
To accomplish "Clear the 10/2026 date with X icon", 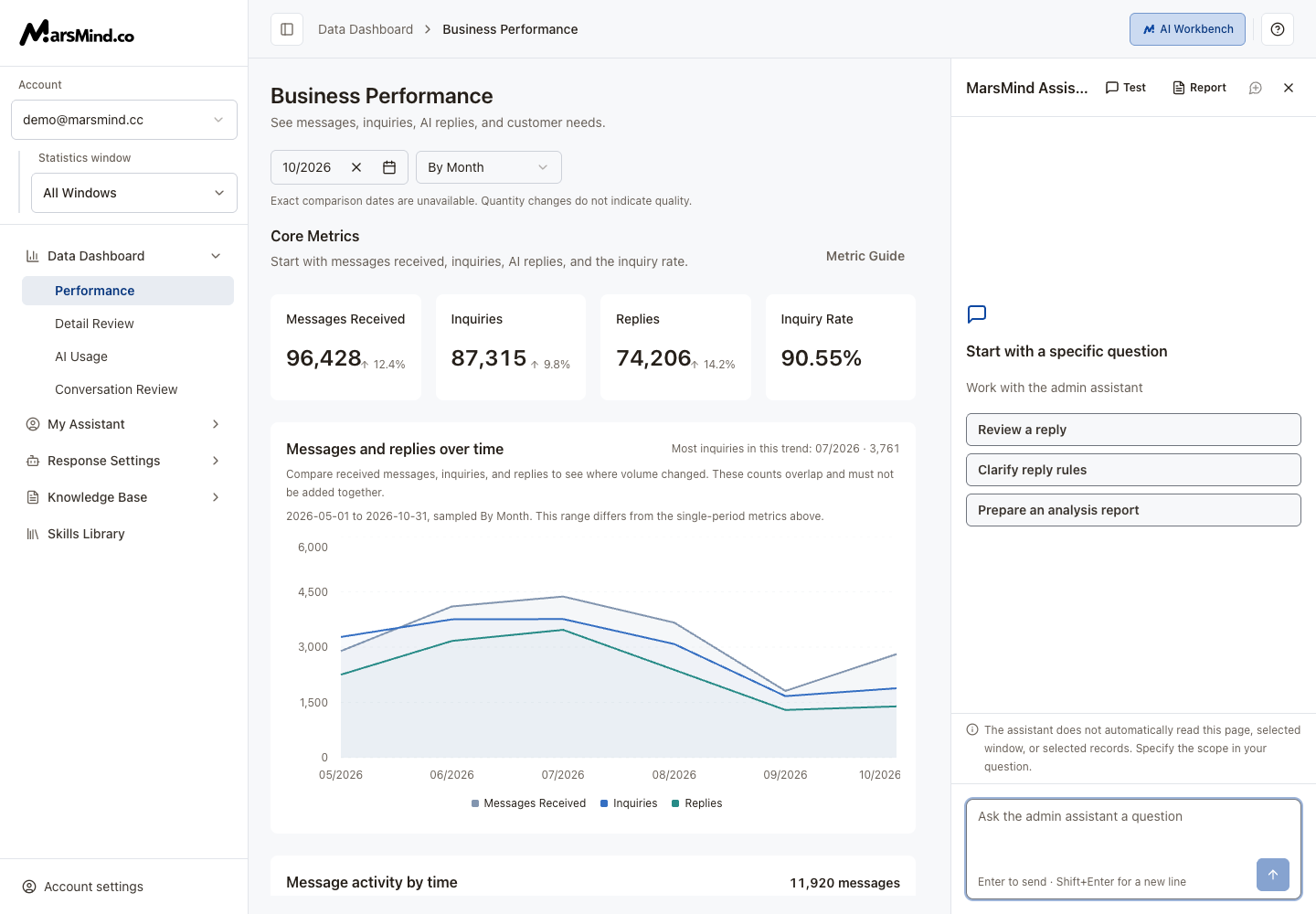I will click(x=356, y=167).
